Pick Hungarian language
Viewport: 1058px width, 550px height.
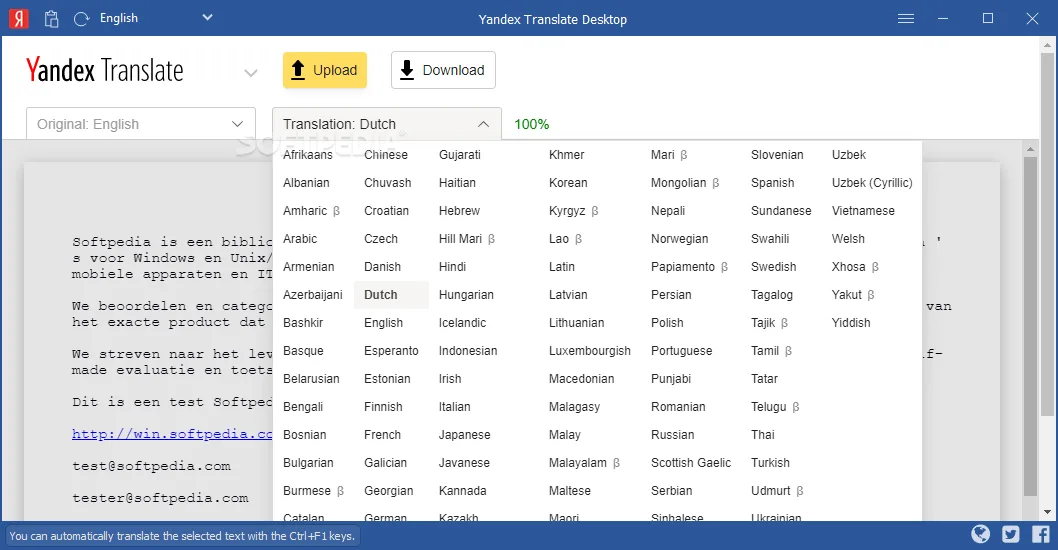(466, 295)
